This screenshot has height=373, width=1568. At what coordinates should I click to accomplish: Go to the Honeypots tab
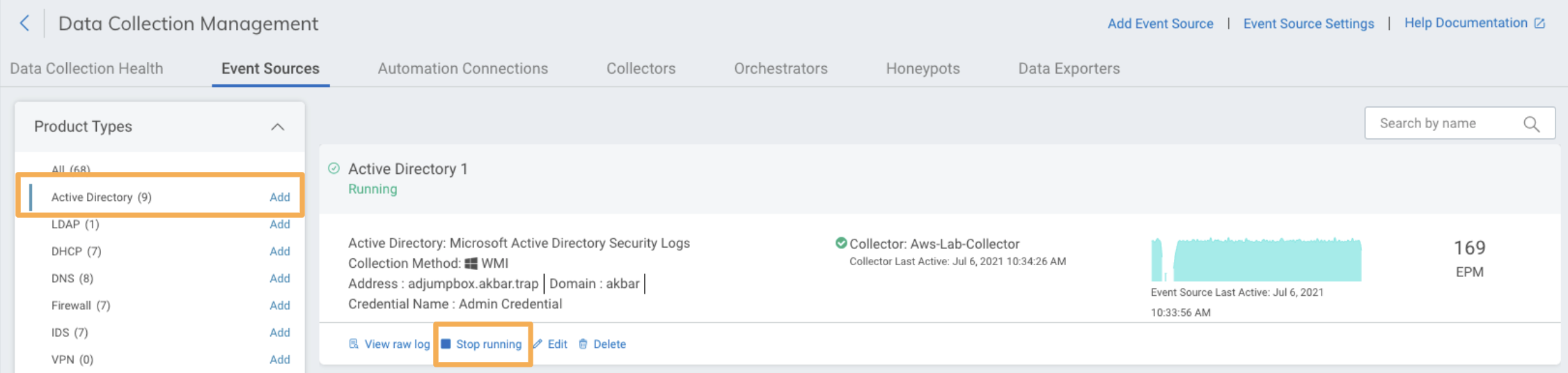[x=923, y=68]
